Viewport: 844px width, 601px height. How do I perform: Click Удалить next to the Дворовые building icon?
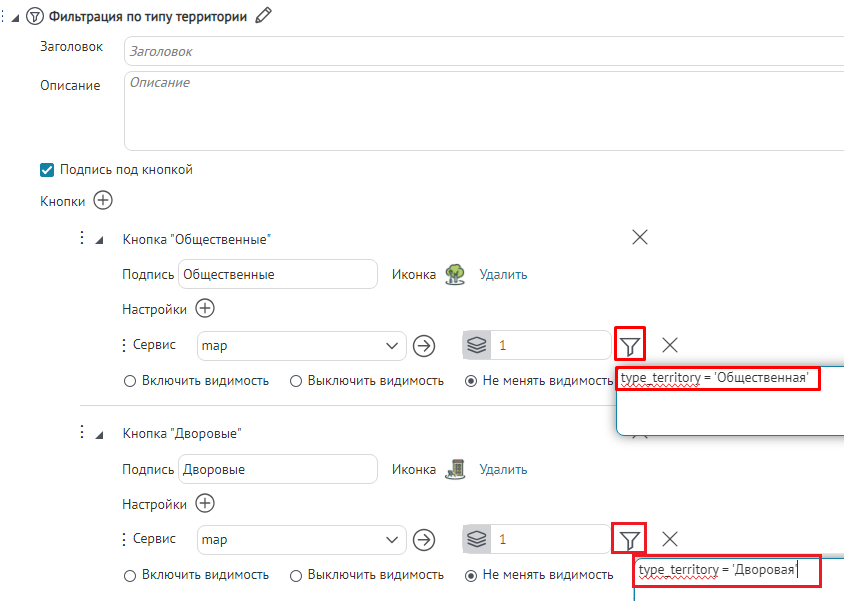503,469
